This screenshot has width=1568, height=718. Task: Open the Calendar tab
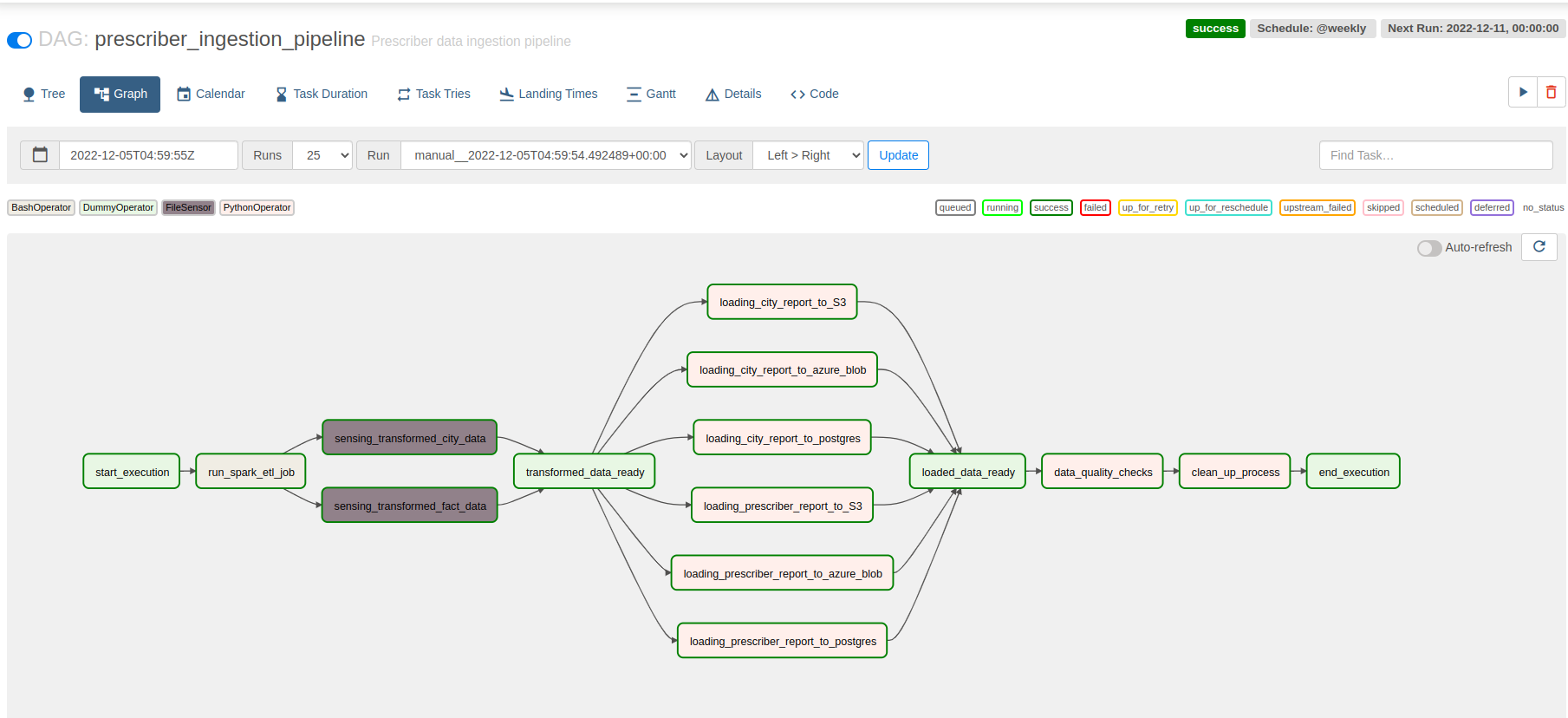point(211,94)
